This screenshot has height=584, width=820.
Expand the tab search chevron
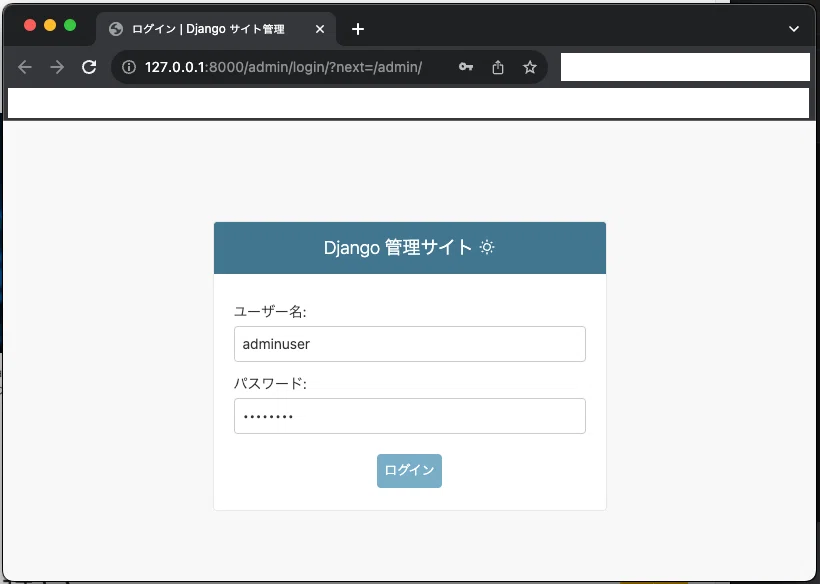point(794,29)
